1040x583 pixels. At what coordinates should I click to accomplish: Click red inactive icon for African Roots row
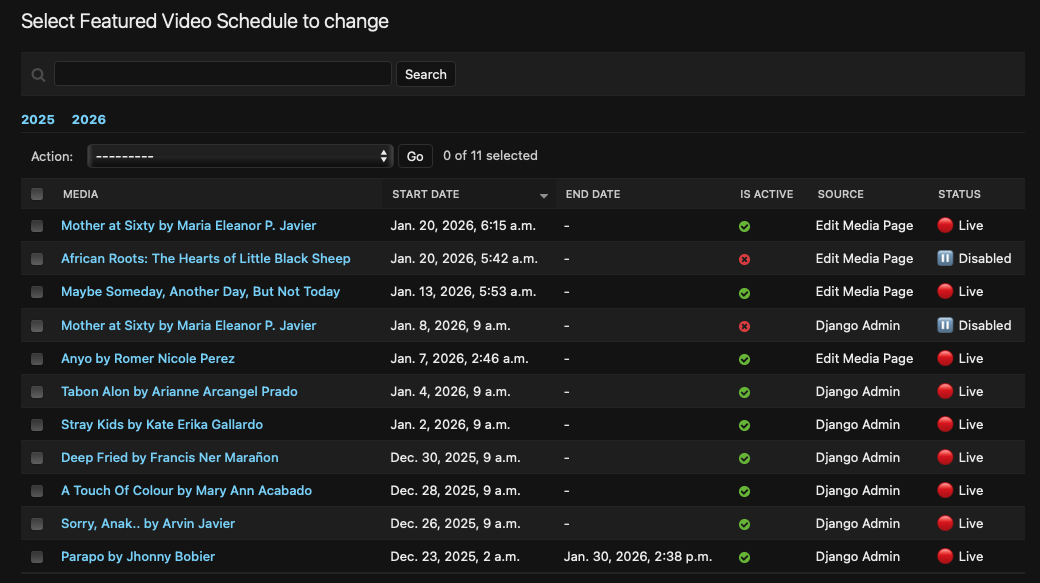click(744, 260)
